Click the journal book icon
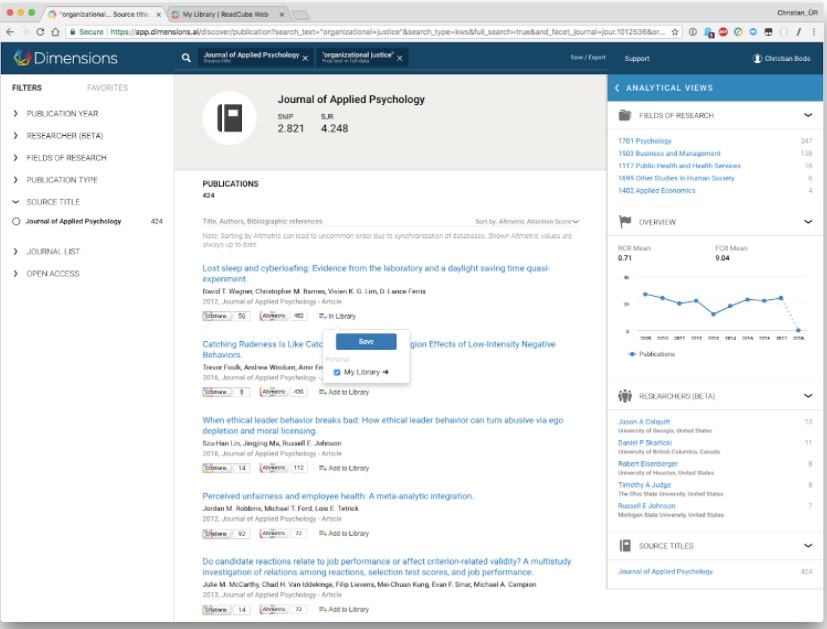This screenshot has width=827, height=629. pos(229,119)
